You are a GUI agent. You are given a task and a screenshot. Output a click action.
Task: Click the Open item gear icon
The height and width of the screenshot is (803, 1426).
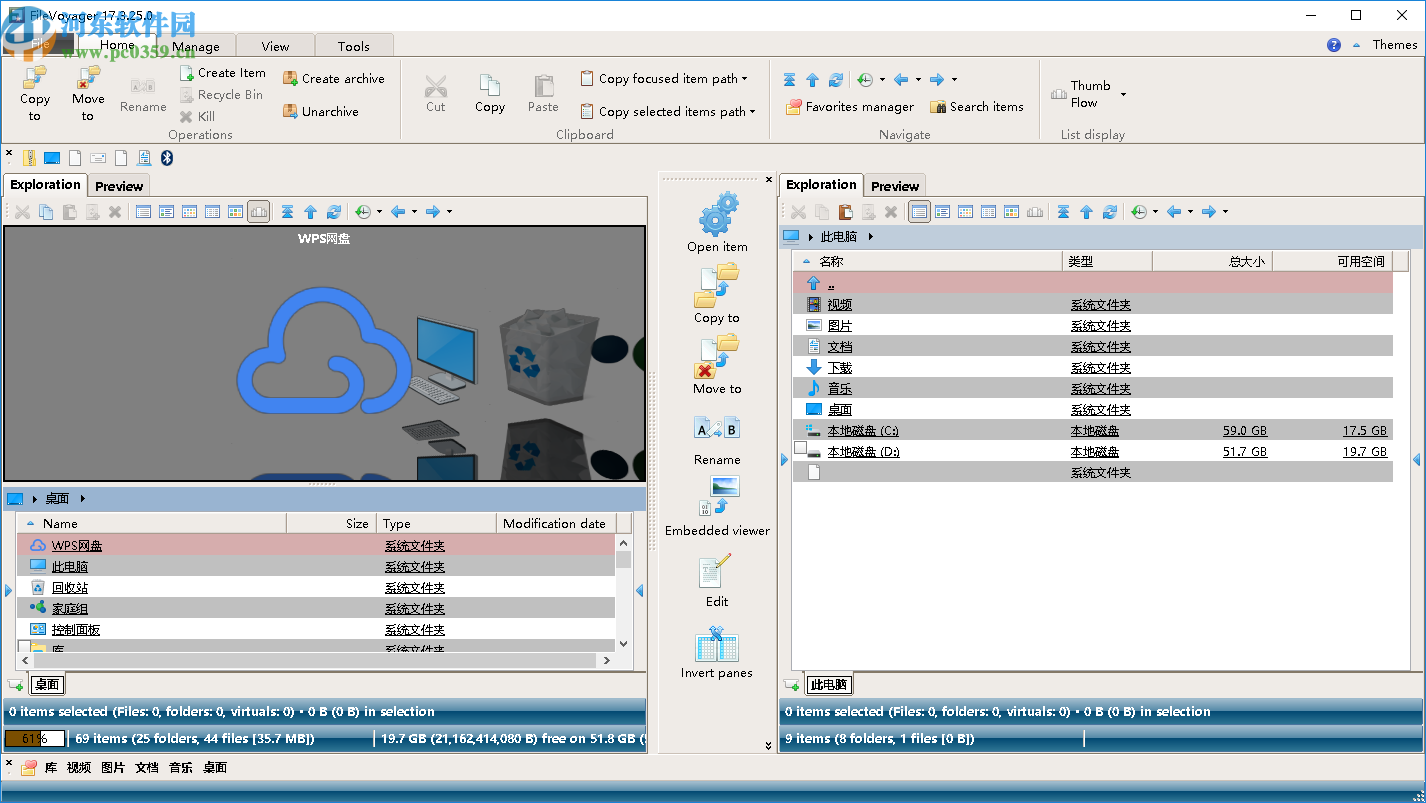(x=717, y=214)
